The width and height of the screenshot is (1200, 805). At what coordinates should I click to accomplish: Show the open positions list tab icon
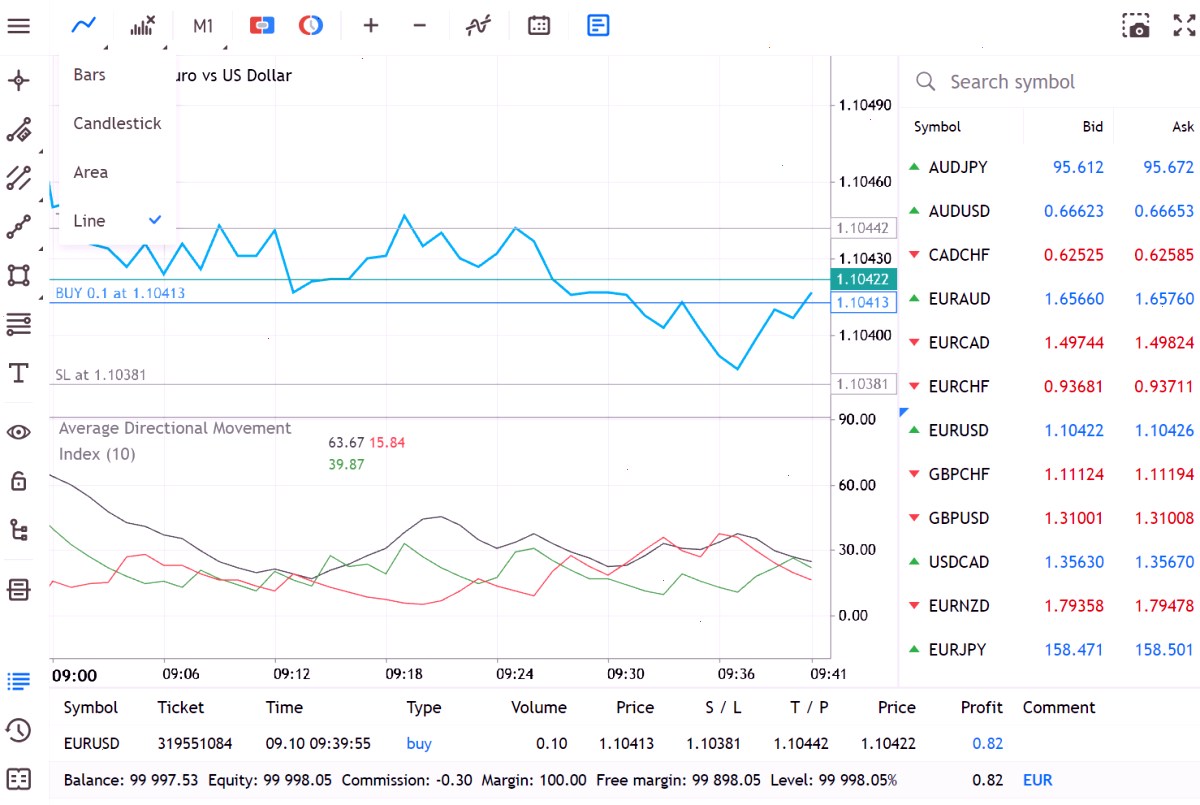point(18,681)
